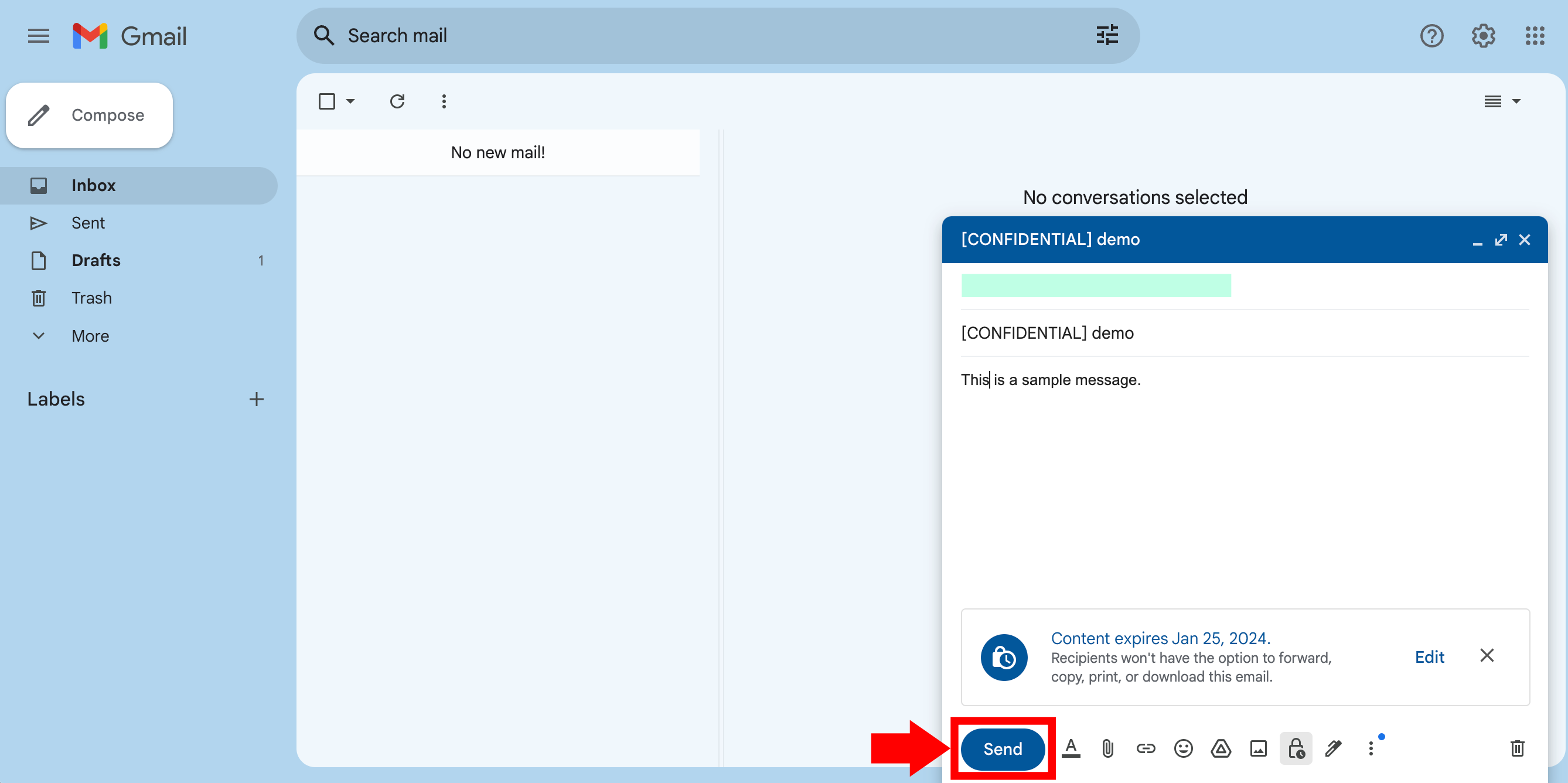Open the Drafts folder
1568x783 pixels.
click(96, 261)
